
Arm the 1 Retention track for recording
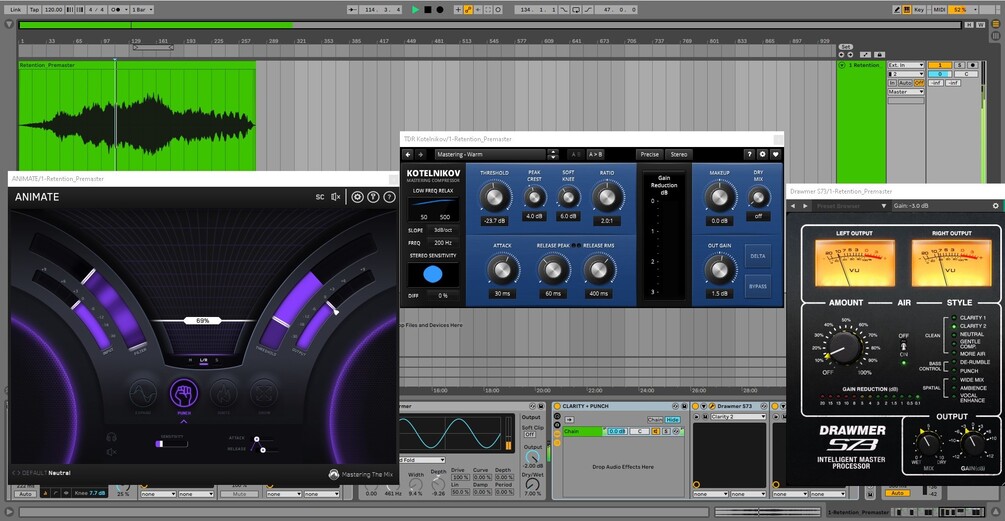[973, 65]
